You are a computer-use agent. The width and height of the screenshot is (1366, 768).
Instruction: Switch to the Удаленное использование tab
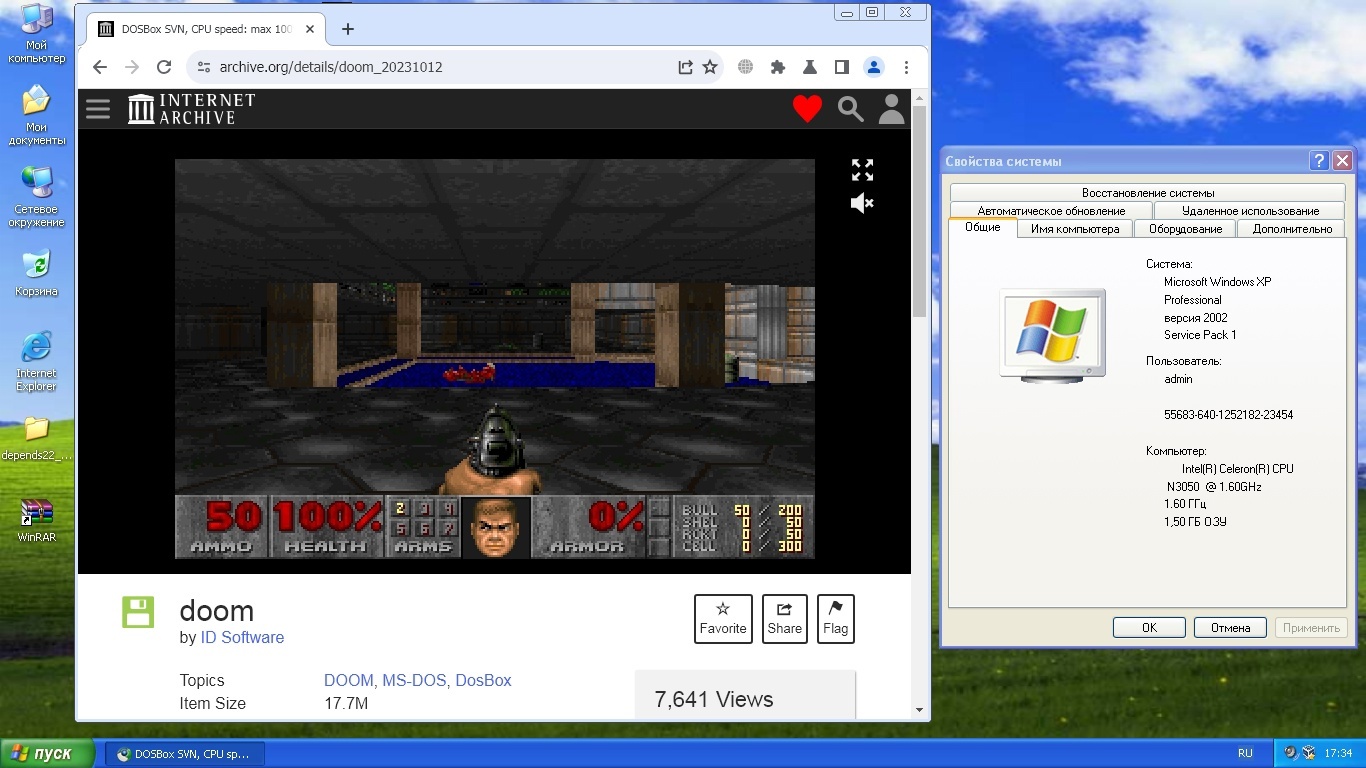click(x=1250, y=211)
